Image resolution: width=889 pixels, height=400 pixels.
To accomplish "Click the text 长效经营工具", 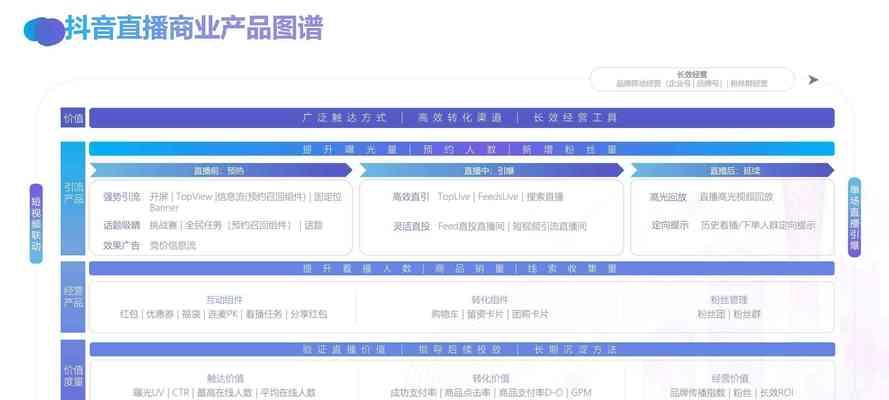I will tap(575, 118).
